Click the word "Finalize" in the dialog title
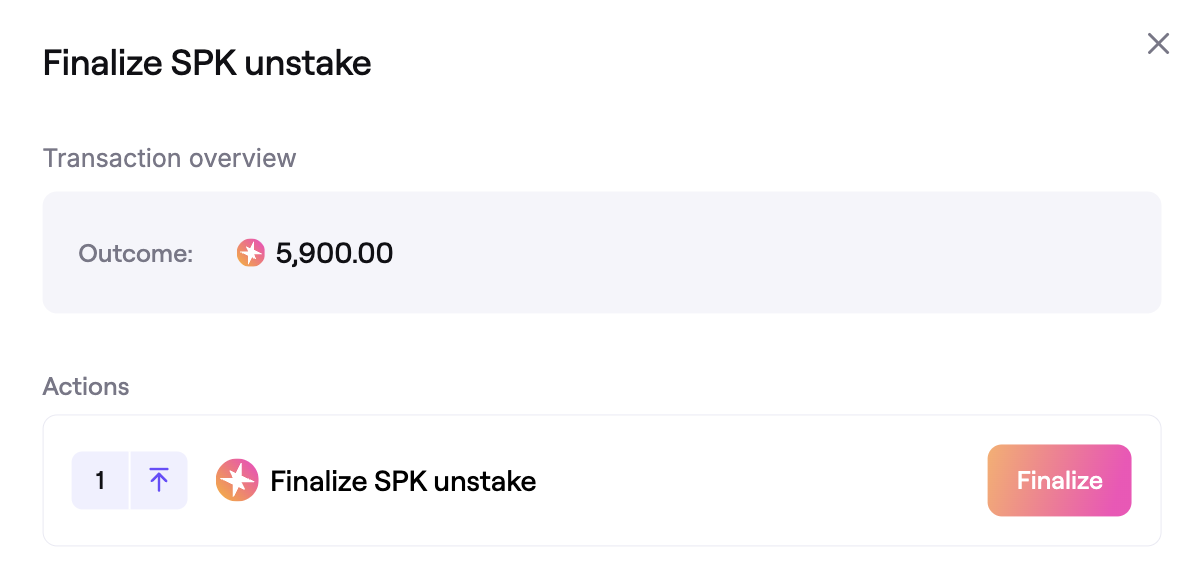This screenshot has height=588, width=1202. point(102,64)
